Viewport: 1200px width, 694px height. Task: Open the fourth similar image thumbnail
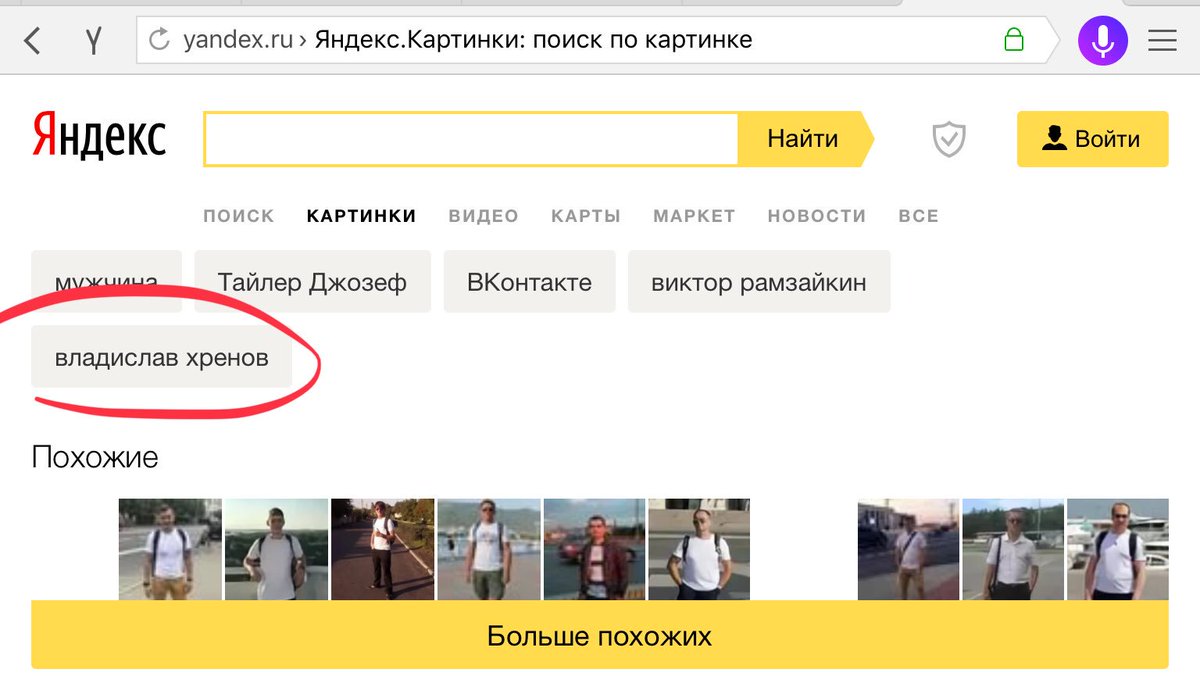click(489, 549)
